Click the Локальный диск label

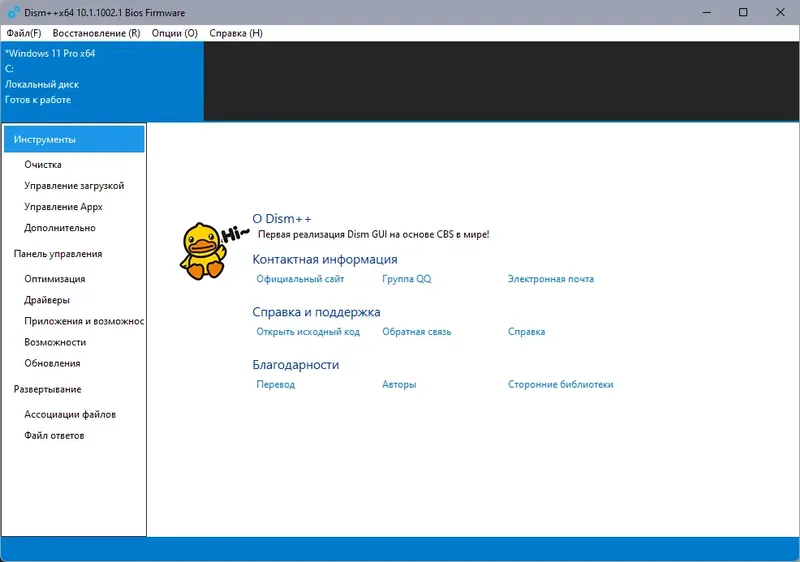(x=42, y=85)
